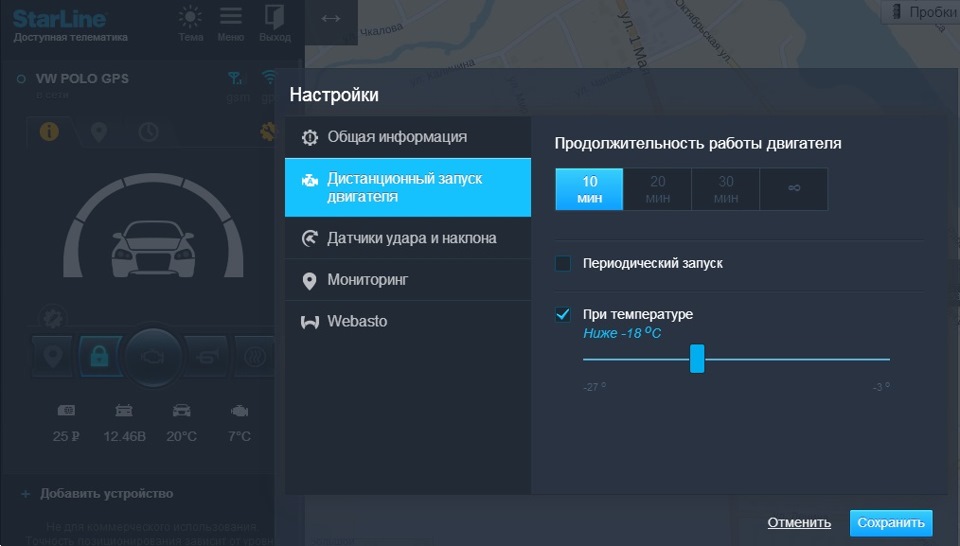This screenshot has height=546, width=960.
Task: Click the car illustration on dashboard
Action: [153, 249]
